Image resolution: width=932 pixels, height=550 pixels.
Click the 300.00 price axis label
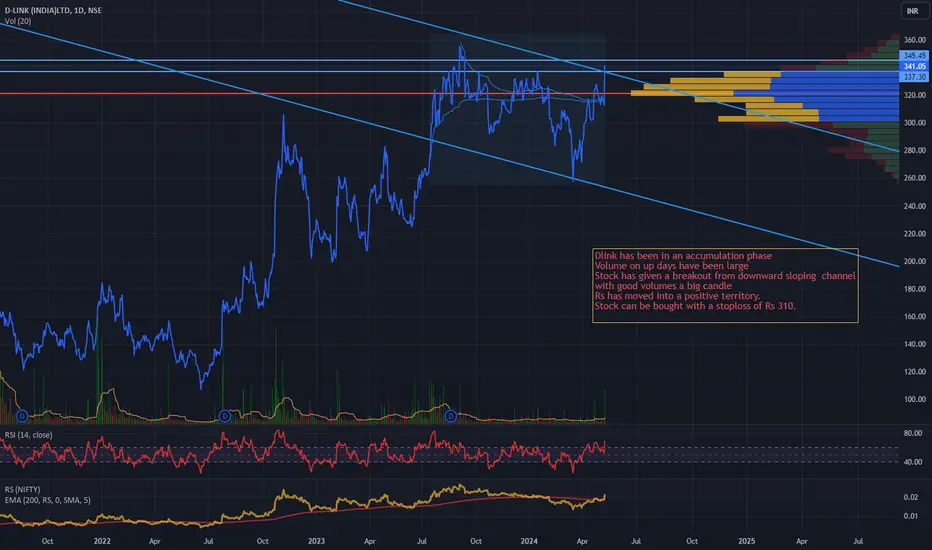915,122
